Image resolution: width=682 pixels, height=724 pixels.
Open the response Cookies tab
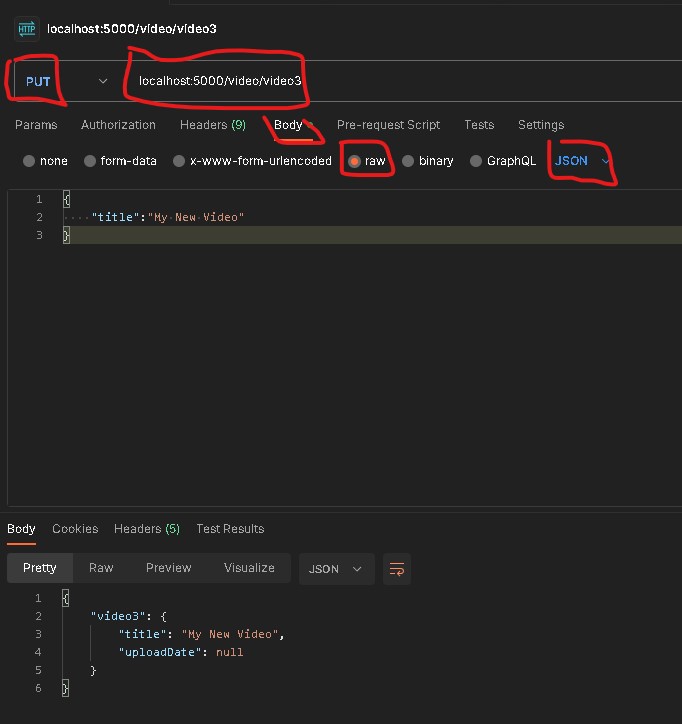(x=75, y=529)
